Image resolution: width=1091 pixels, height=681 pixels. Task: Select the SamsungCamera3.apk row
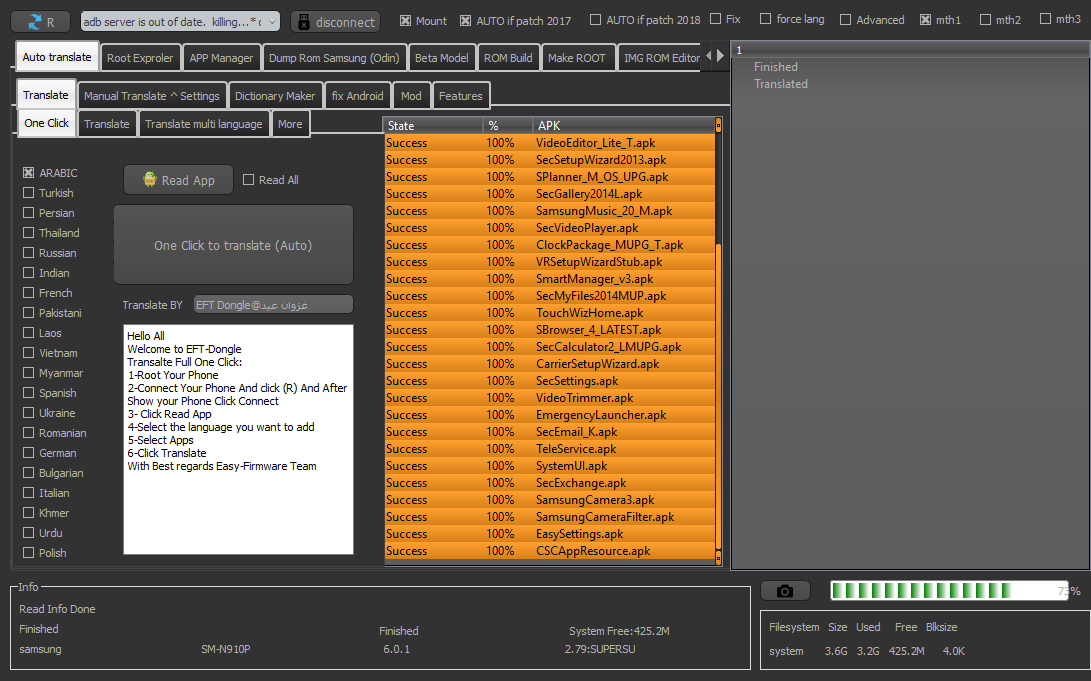coord(550,499)
